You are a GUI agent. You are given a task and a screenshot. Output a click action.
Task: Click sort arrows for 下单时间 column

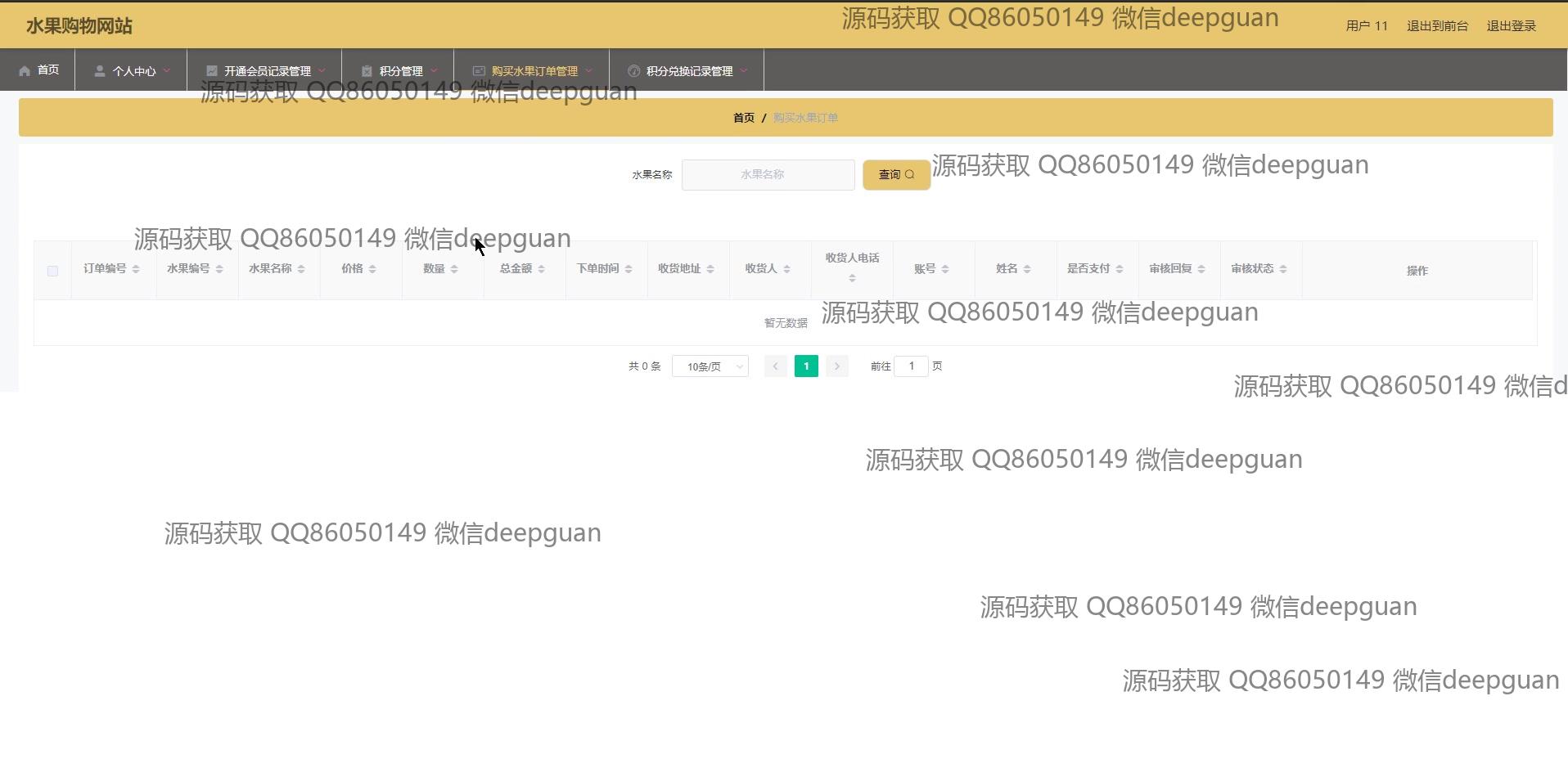coord(629,269)
